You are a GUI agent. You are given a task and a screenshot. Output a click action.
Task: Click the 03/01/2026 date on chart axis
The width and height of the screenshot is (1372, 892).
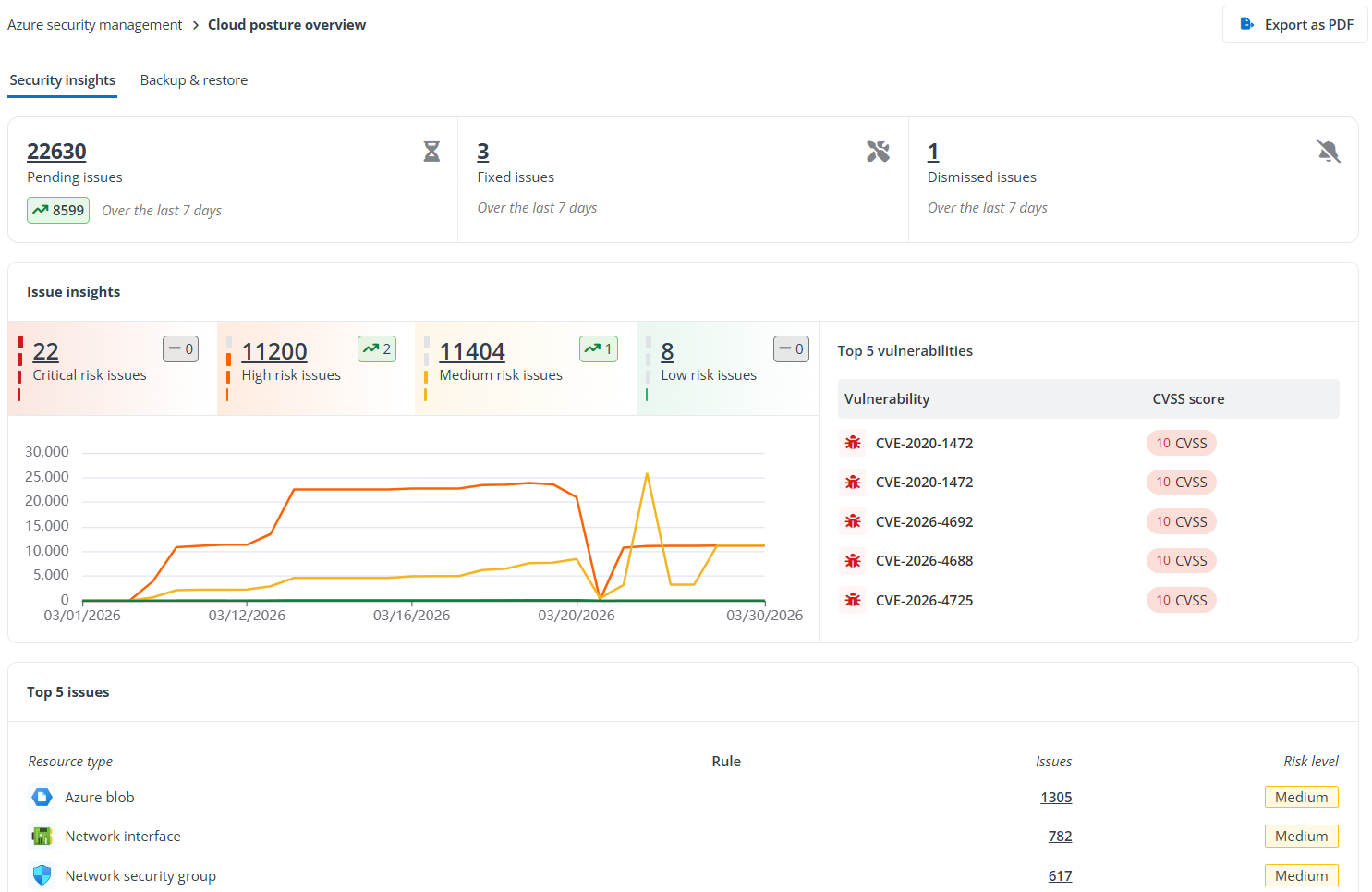pyautogui.click(x=82, y=616)
